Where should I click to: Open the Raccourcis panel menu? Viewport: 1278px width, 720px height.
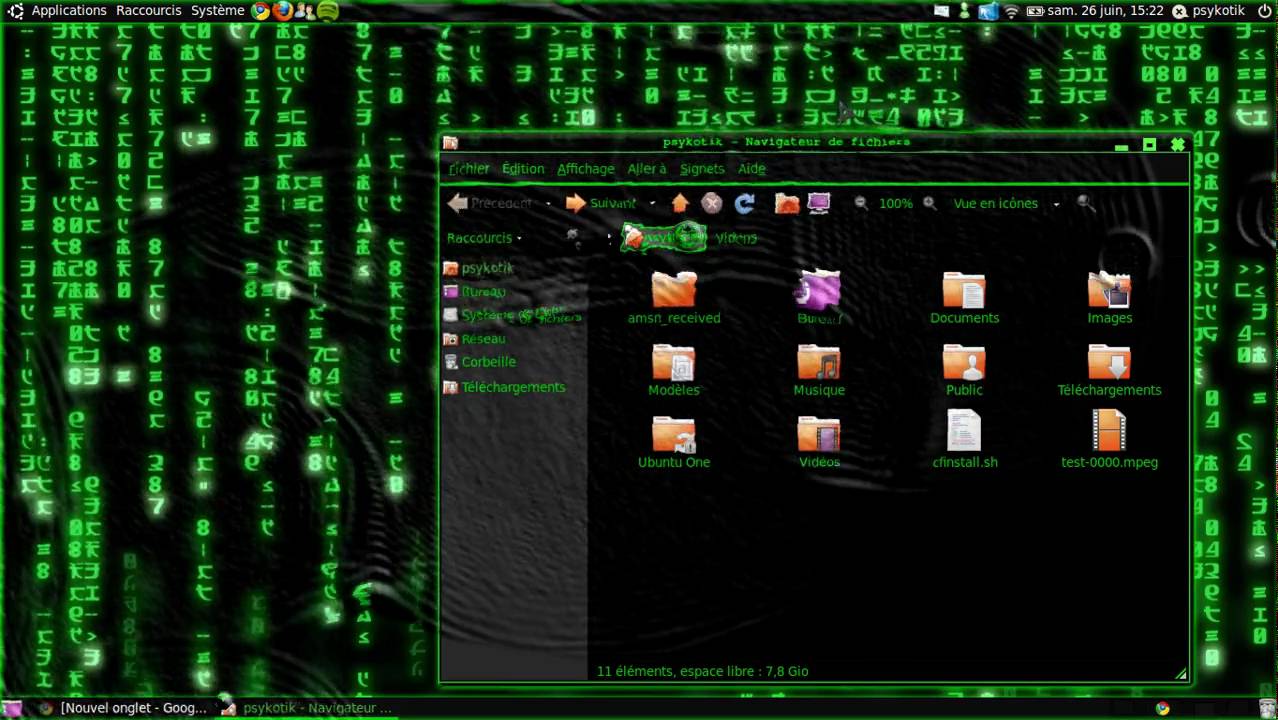[149, 10]
